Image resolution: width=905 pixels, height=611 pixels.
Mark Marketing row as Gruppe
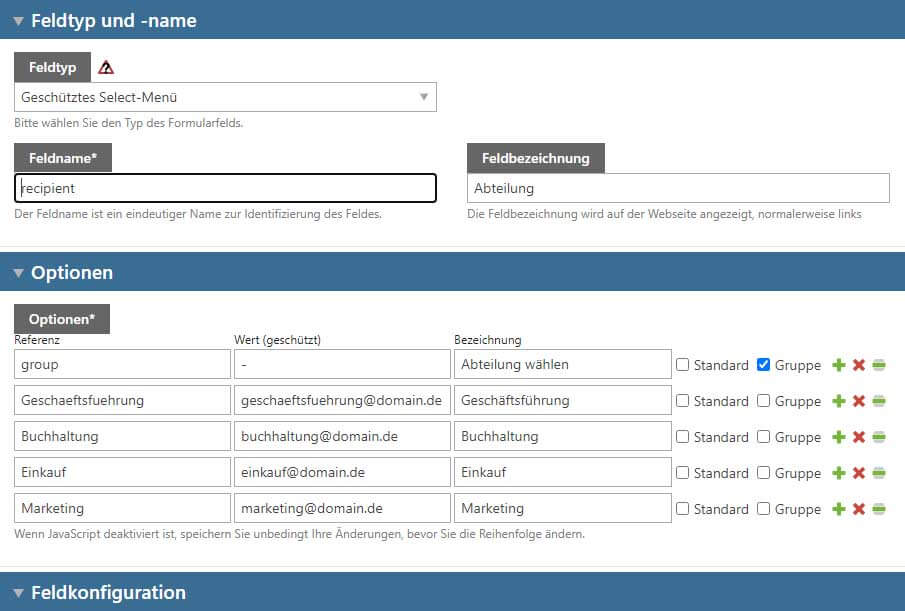(763, 508)
